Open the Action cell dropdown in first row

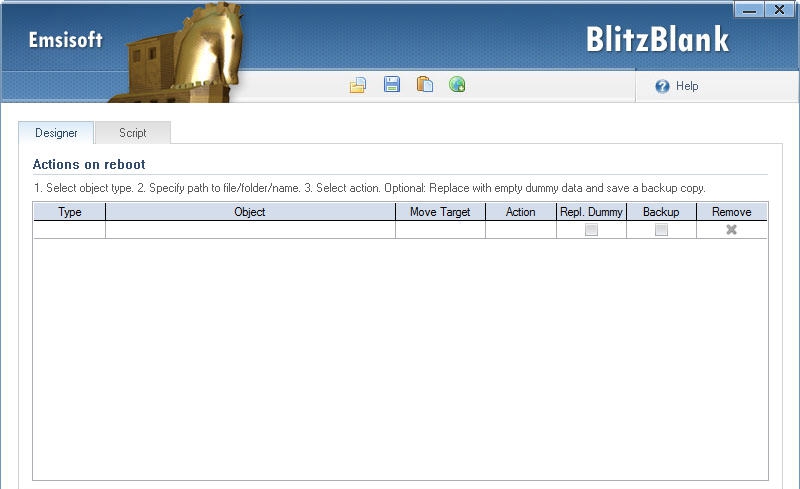(x=521, y=230)
